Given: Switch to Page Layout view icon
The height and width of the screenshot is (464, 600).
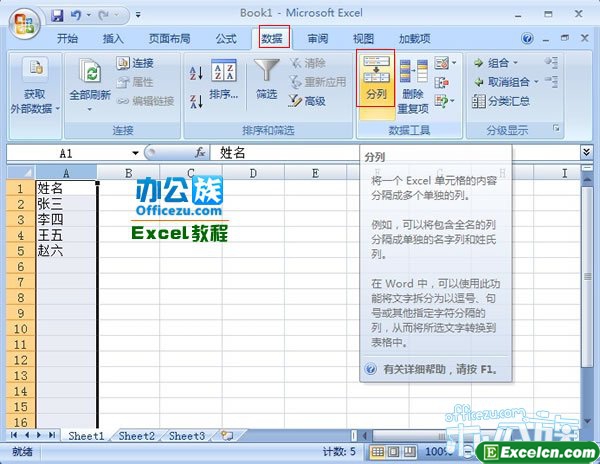Looking at the screenshot, I should coord(393,452).
